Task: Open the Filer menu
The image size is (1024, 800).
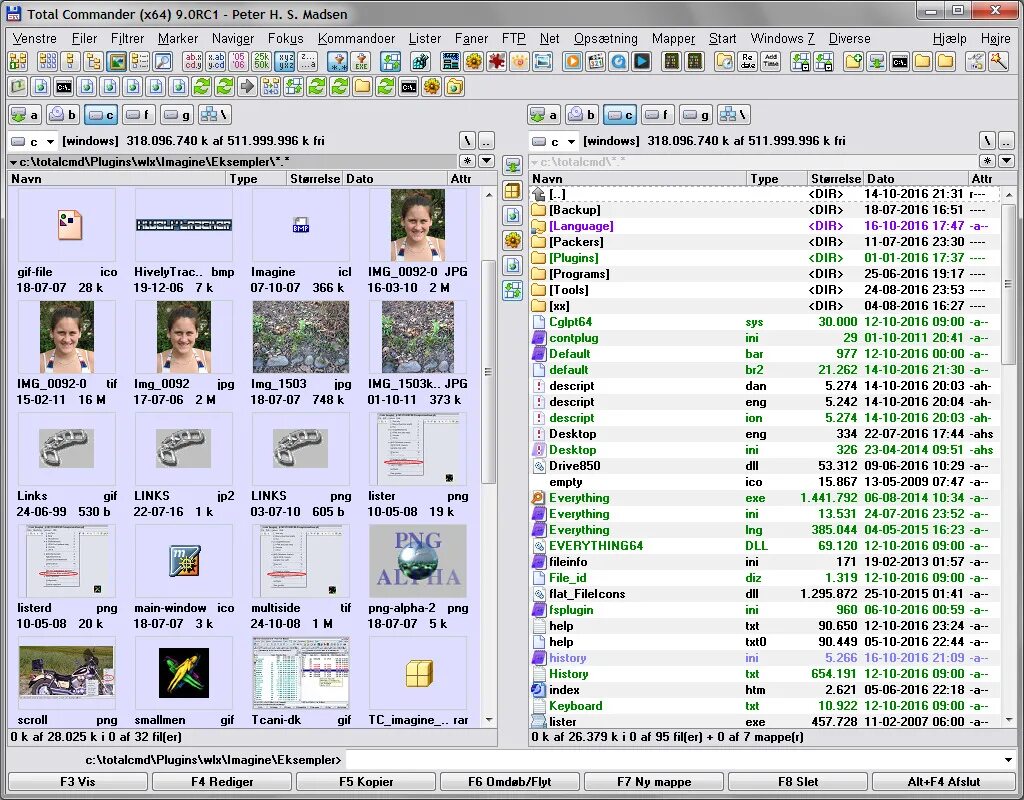Action: point(84,39)
